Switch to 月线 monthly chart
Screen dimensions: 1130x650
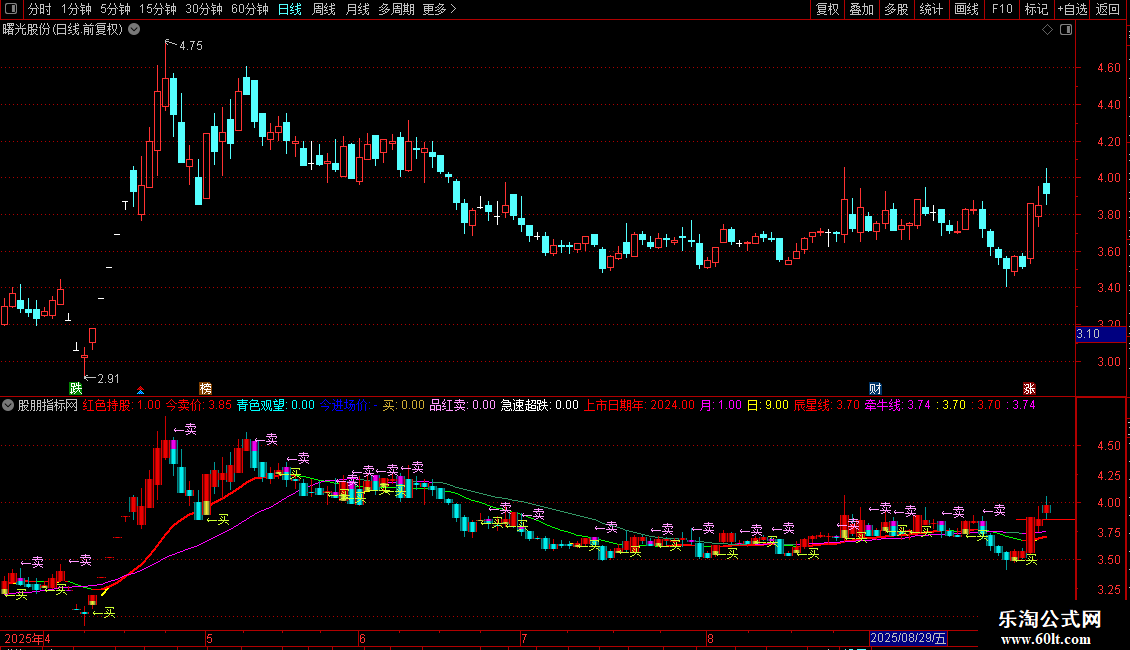tap(357, 9)
